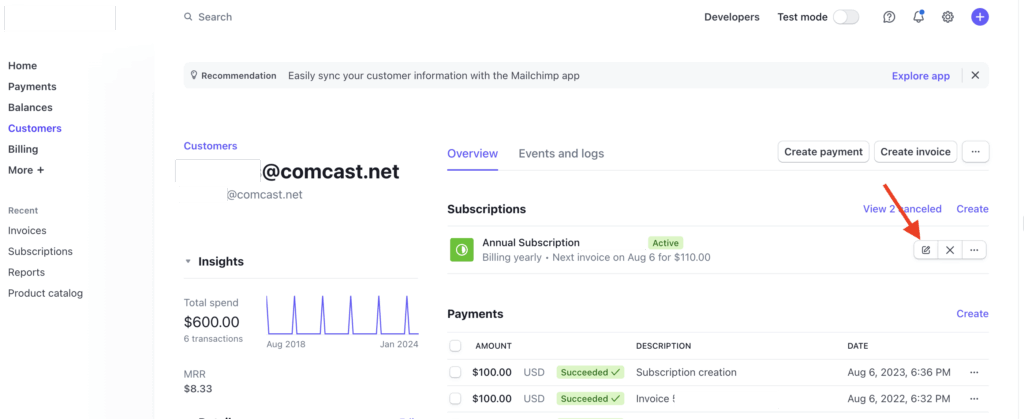
Task: Open settings gear icon
Action: point(948,17)
